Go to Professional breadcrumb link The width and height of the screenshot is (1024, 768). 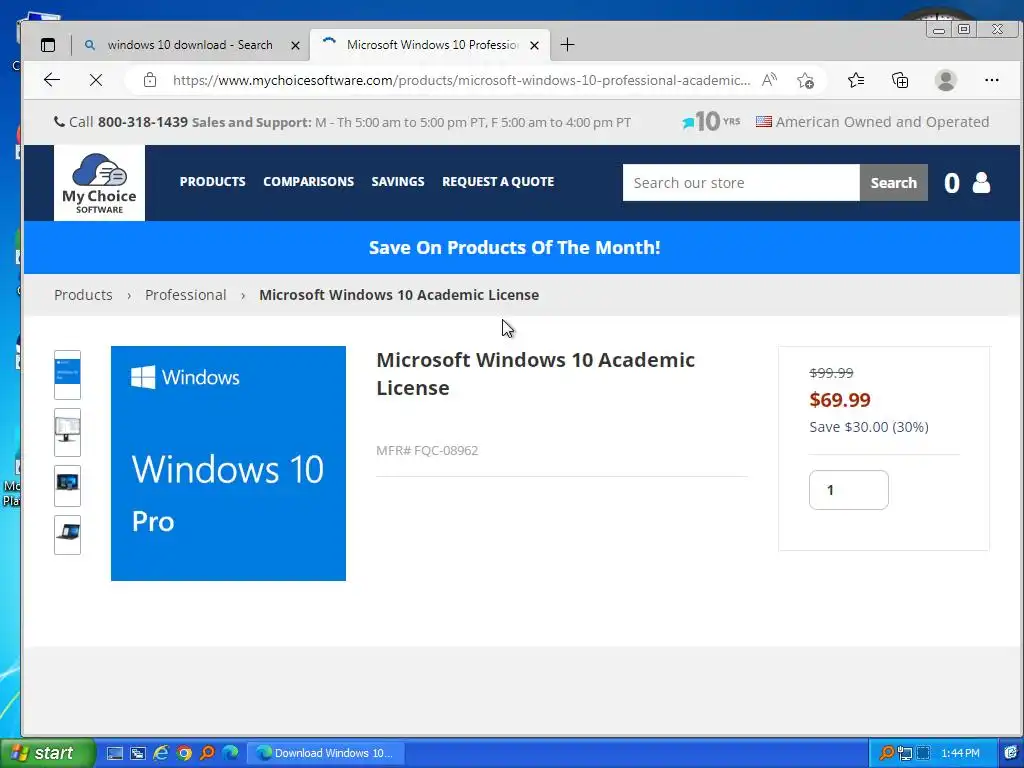tap(185, 295)
